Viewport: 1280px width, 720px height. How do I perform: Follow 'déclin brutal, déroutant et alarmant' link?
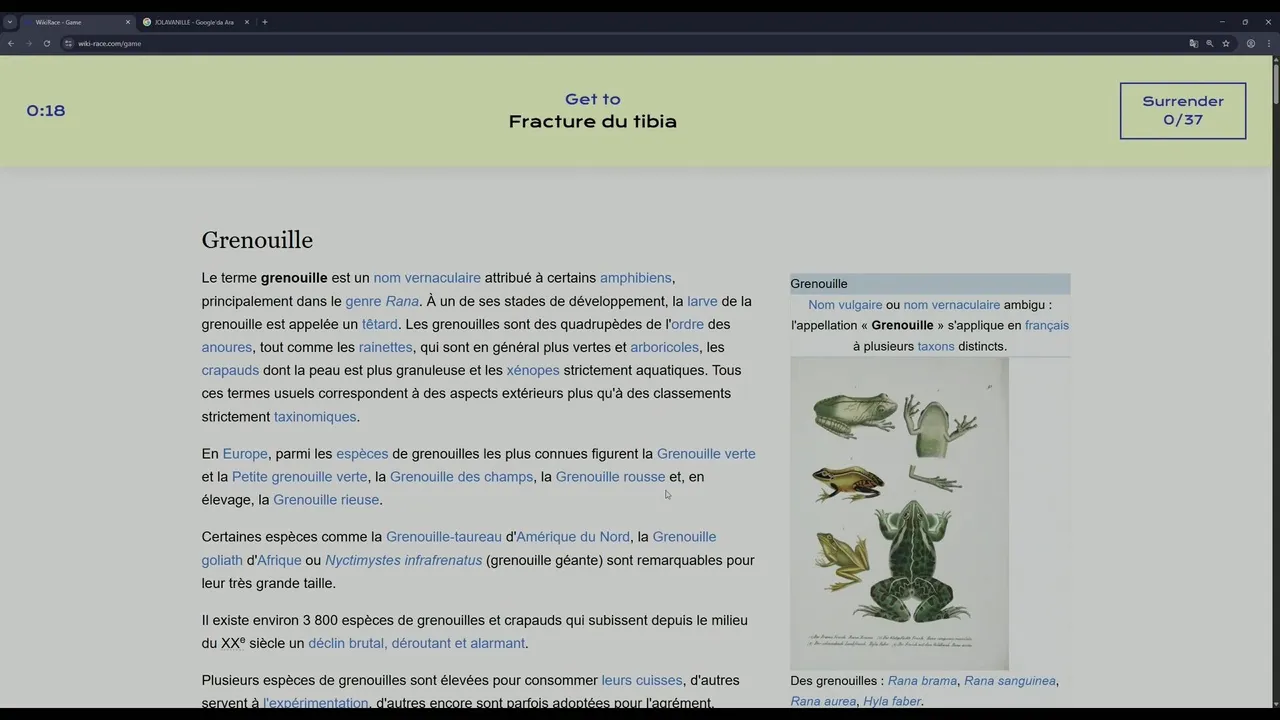(416, 644)
